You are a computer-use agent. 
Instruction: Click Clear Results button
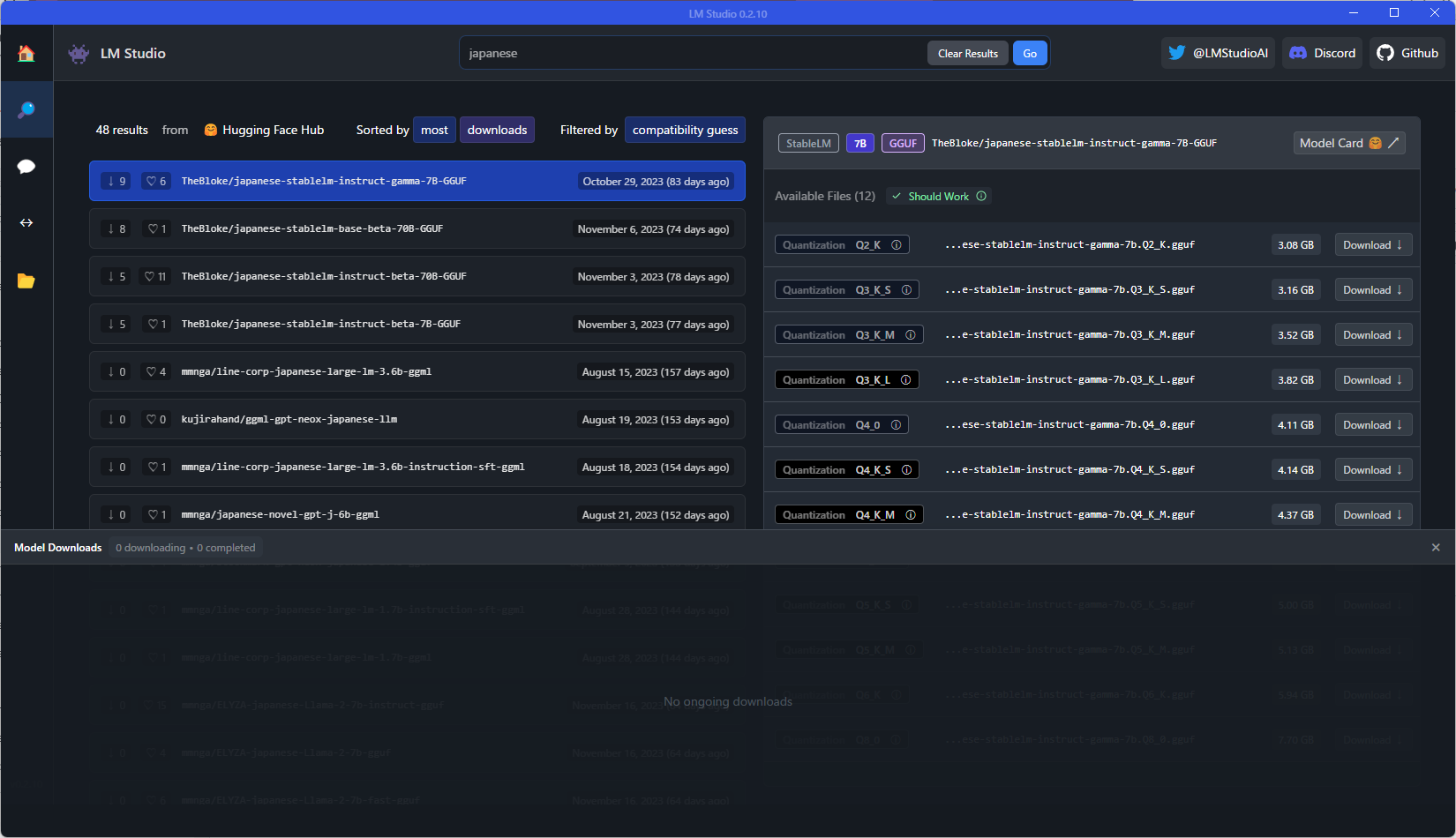967,53
